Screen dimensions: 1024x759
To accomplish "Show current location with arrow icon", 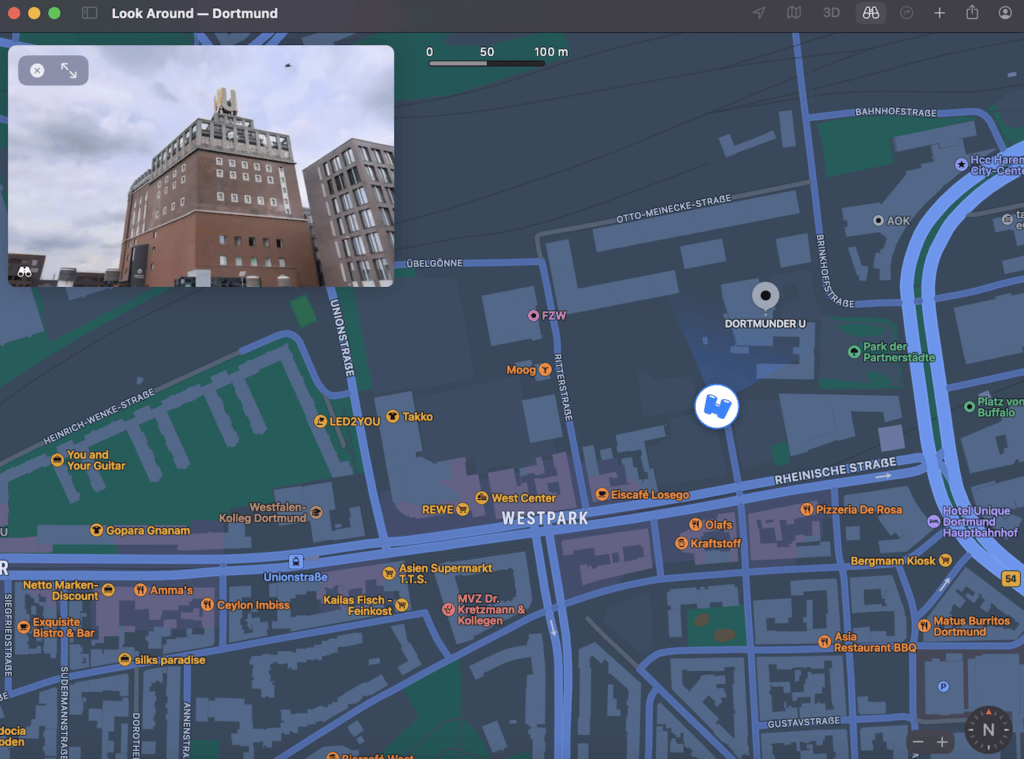I will [759, 13].
